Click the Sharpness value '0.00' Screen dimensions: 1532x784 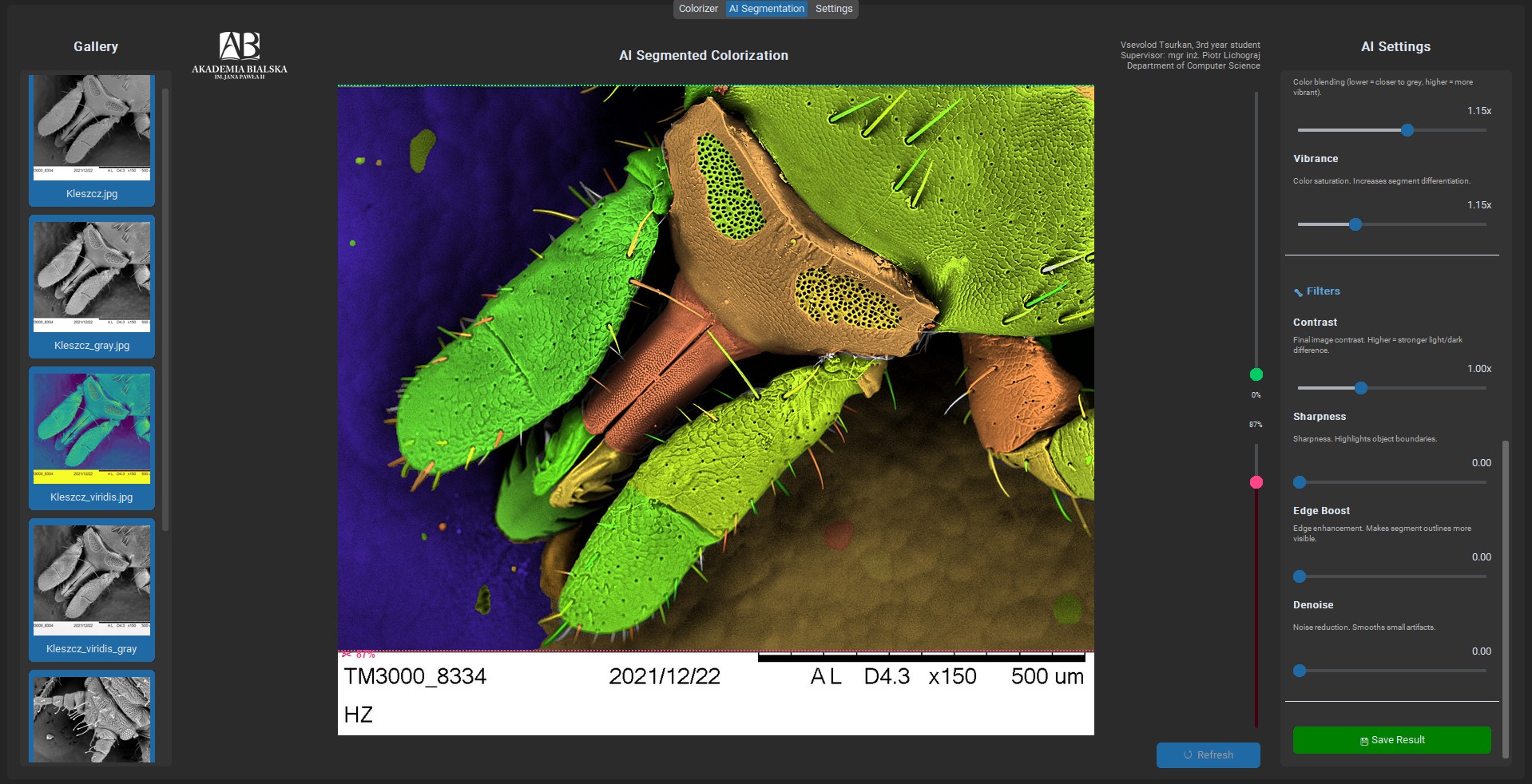(1482, 463)
